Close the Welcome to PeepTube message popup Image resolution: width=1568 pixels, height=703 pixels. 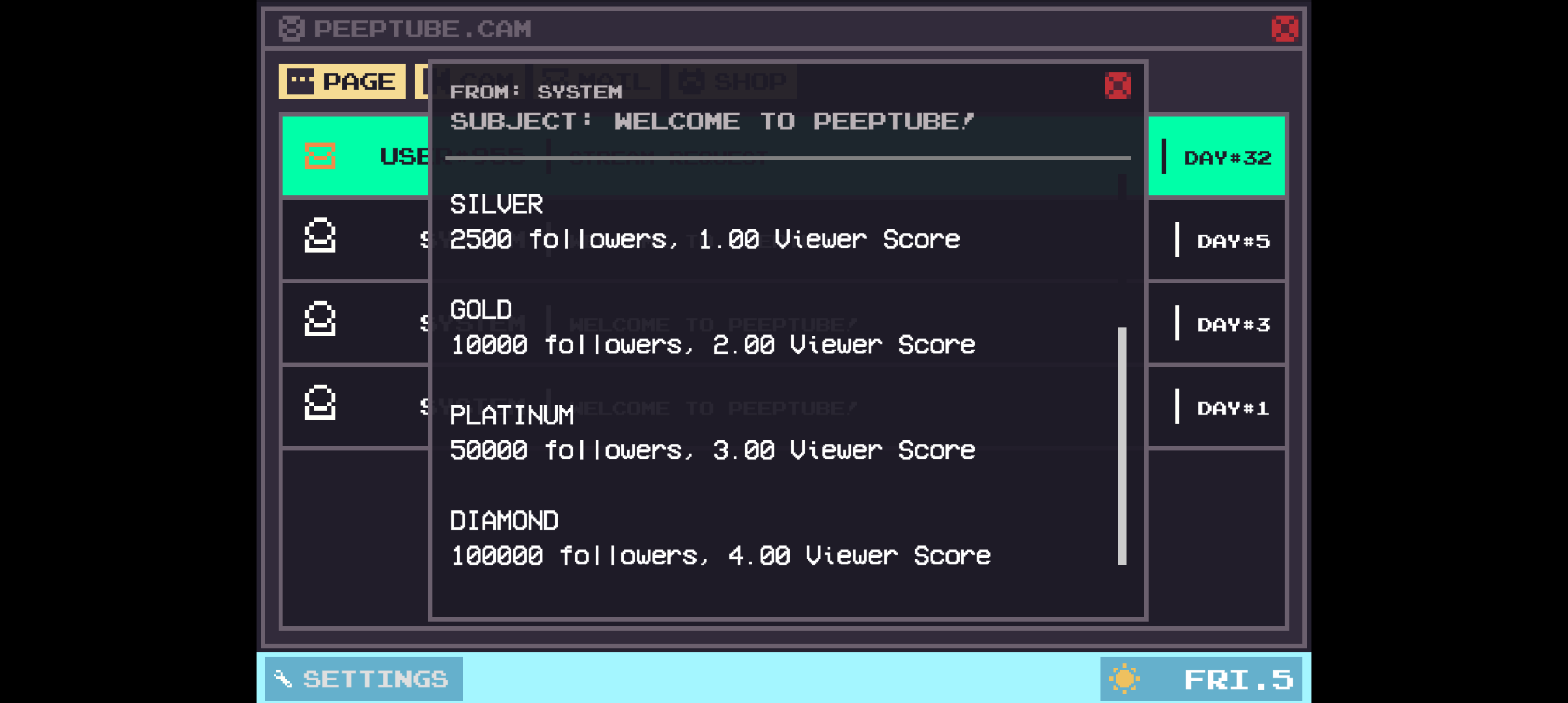click(x=1117, y=86)
